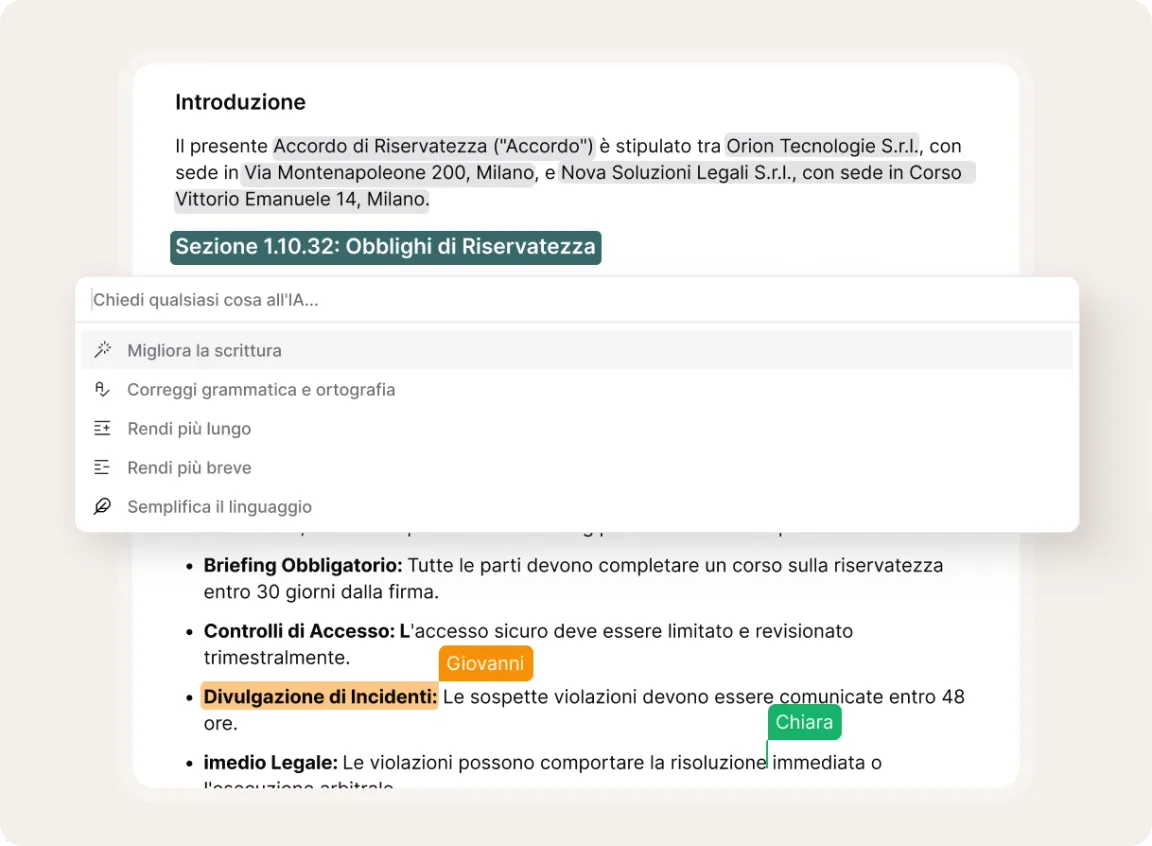Click the Orion Tecnologie S.r.l. highlighted entity
1152x846 pixels.
822,146
